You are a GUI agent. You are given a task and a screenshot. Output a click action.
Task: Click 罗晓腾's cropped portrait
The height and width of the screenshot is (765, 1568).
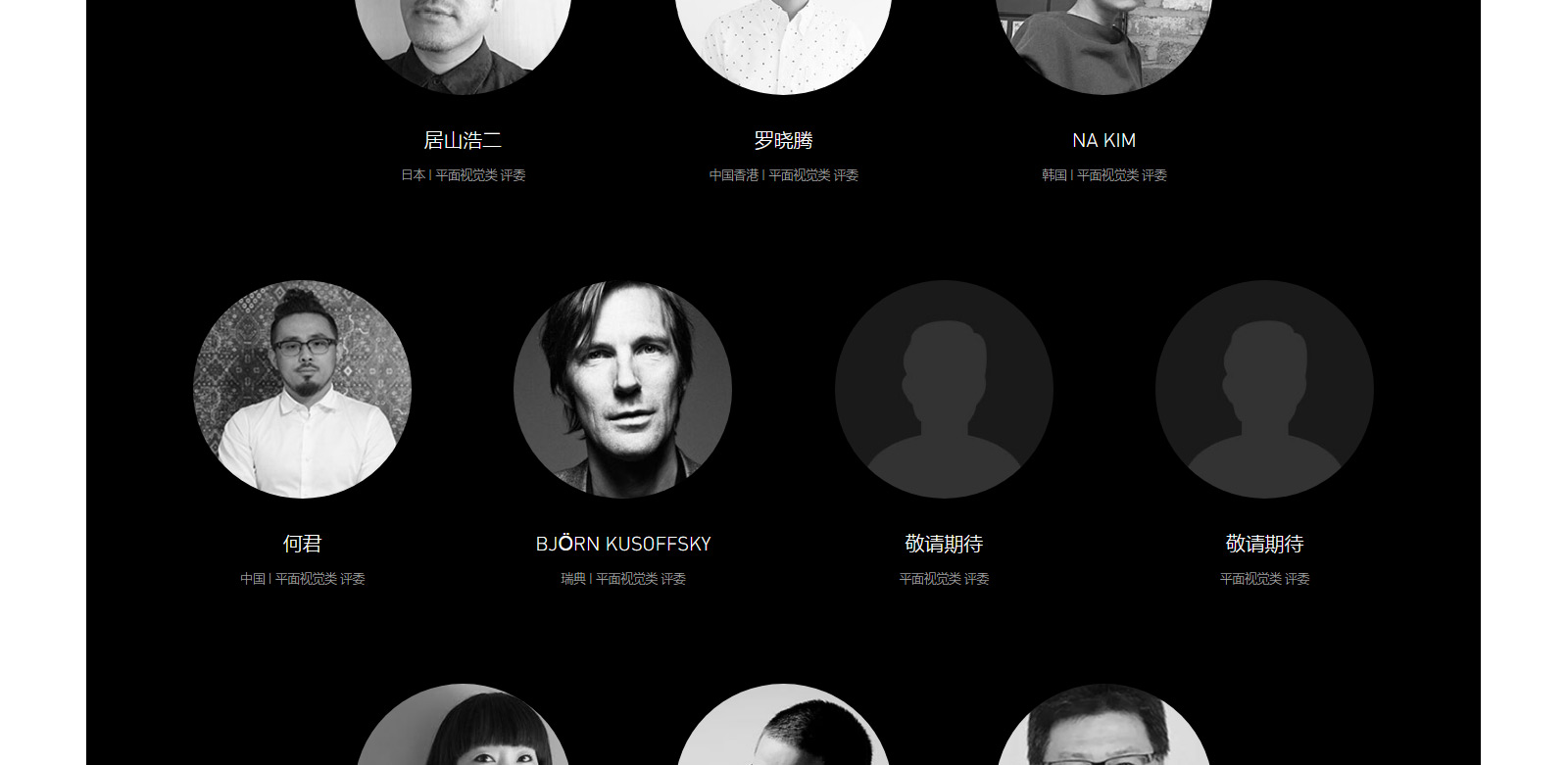click(783, 44)
